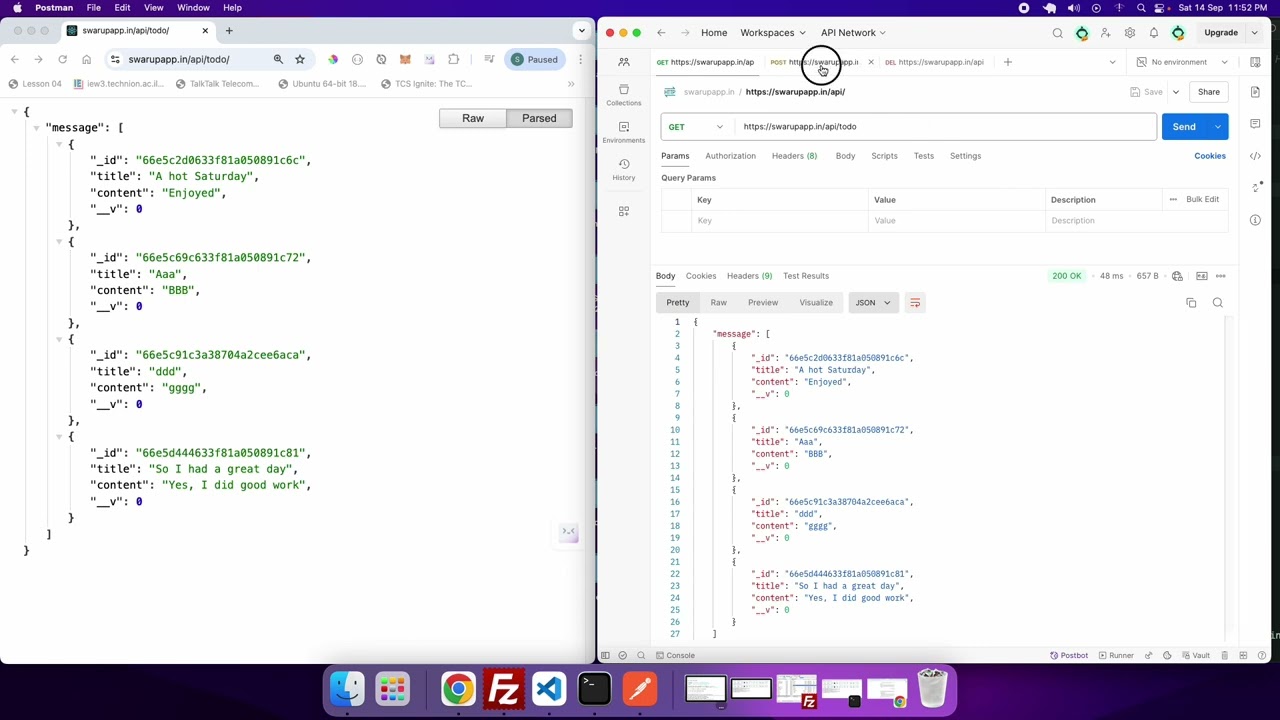Click the Send button
Viewport: 1280px width, 720px height.
pyautogui.click(x=1184, y=127)
